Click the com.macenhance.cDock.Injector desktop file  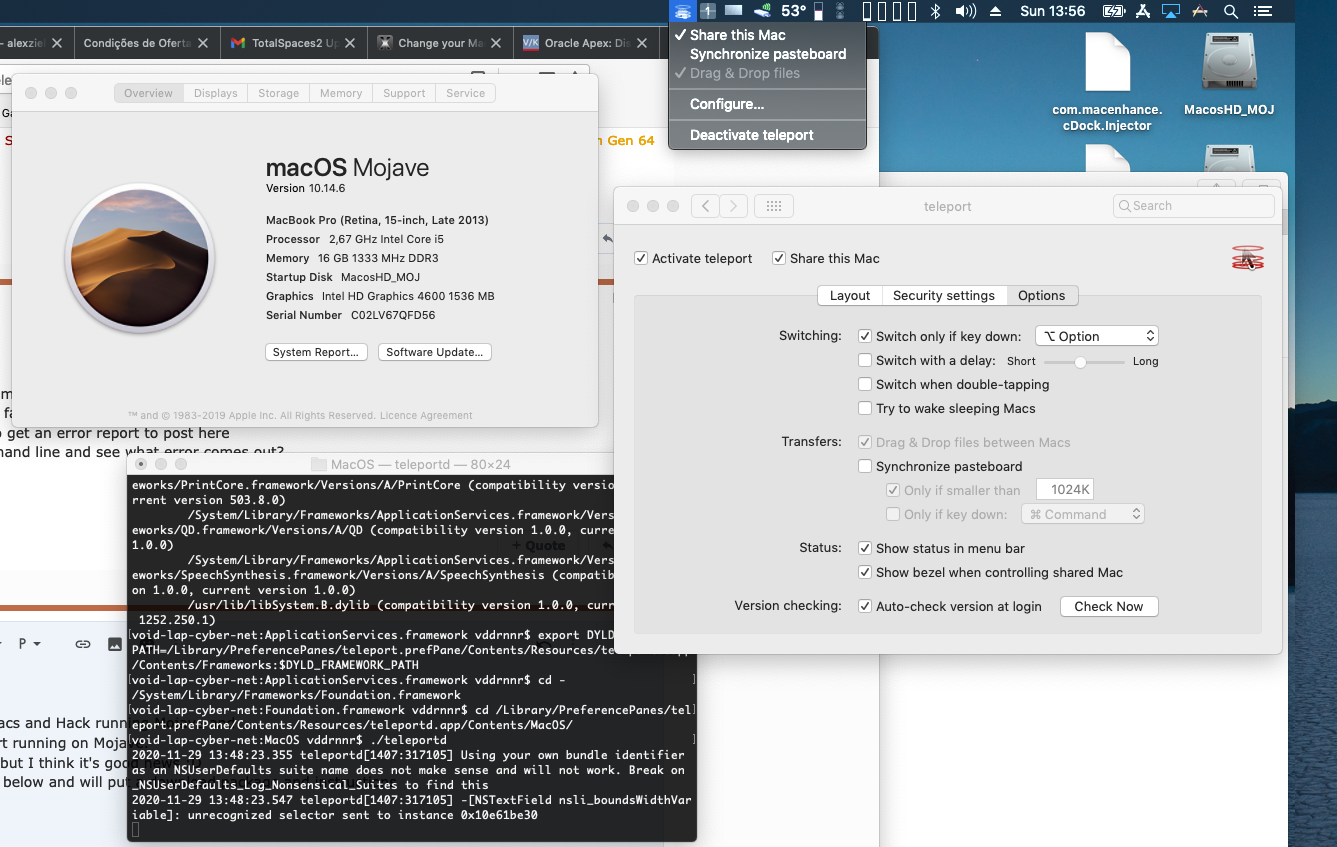coord(1107,82)
